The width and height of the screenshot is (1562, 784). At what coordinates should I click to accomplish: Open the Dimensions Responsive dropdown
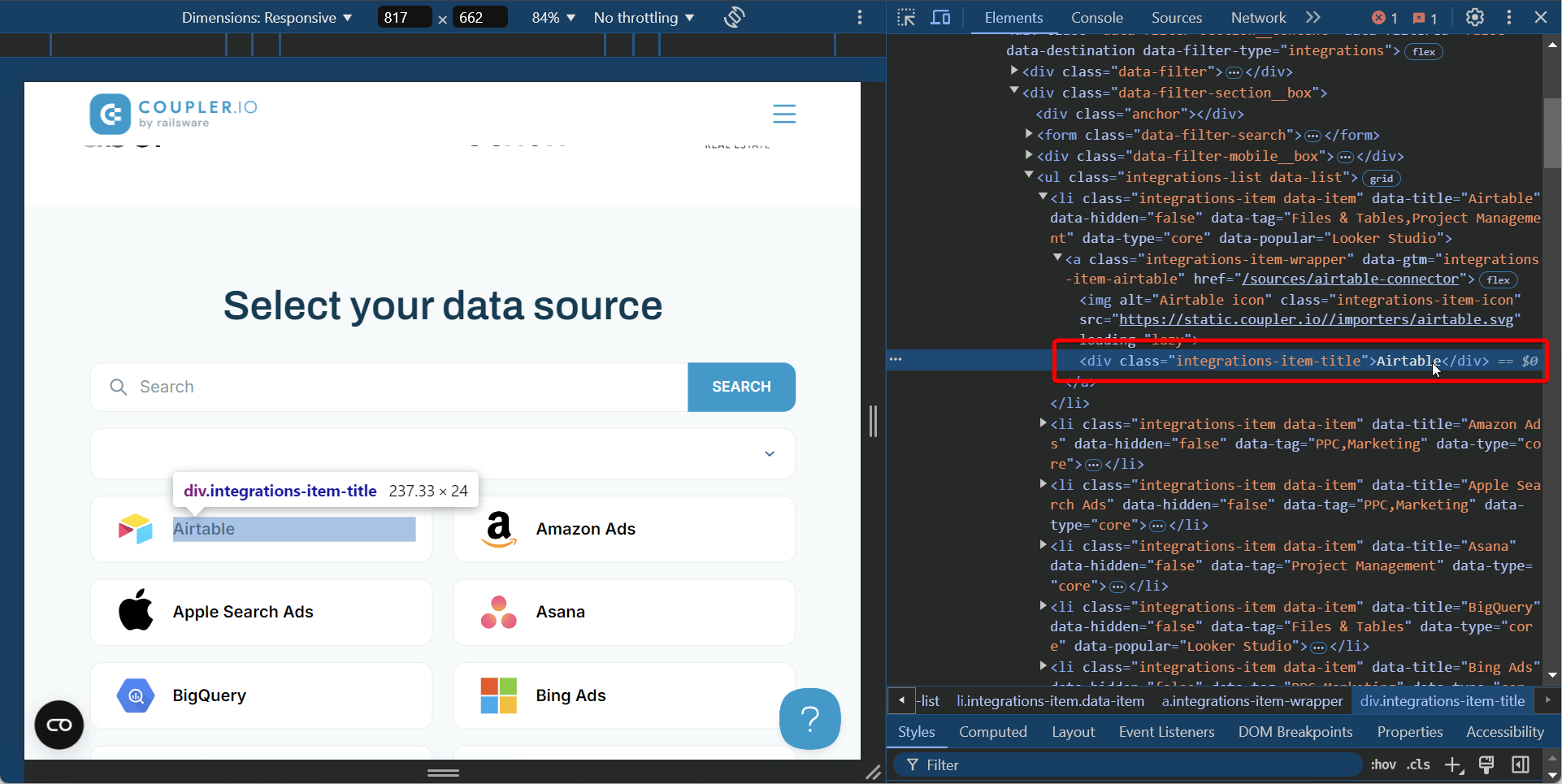[267, 18]
